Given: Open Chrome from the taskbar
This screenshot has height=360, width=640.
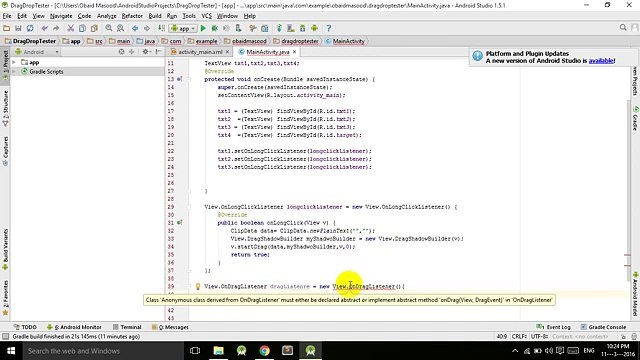Looking at the screenshot, I should (264, 351).
